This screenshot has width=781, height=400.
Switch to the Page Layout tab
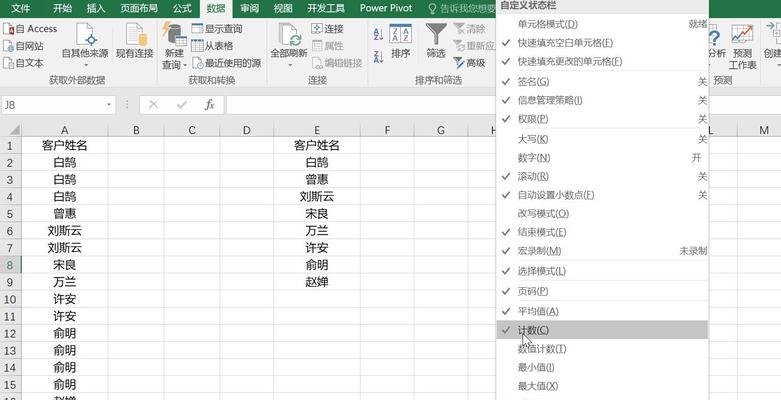[139, 8]
